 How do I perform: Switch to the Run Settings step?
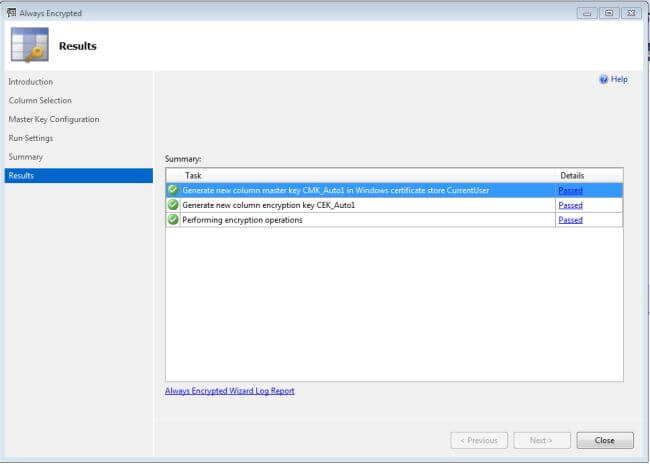click(x=31, y=138)
